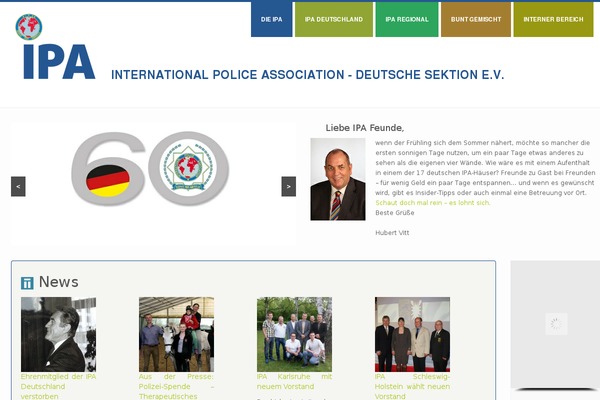Open the Schleswig-Holstein board photo
600x400 pixels.
pos(412,334)
